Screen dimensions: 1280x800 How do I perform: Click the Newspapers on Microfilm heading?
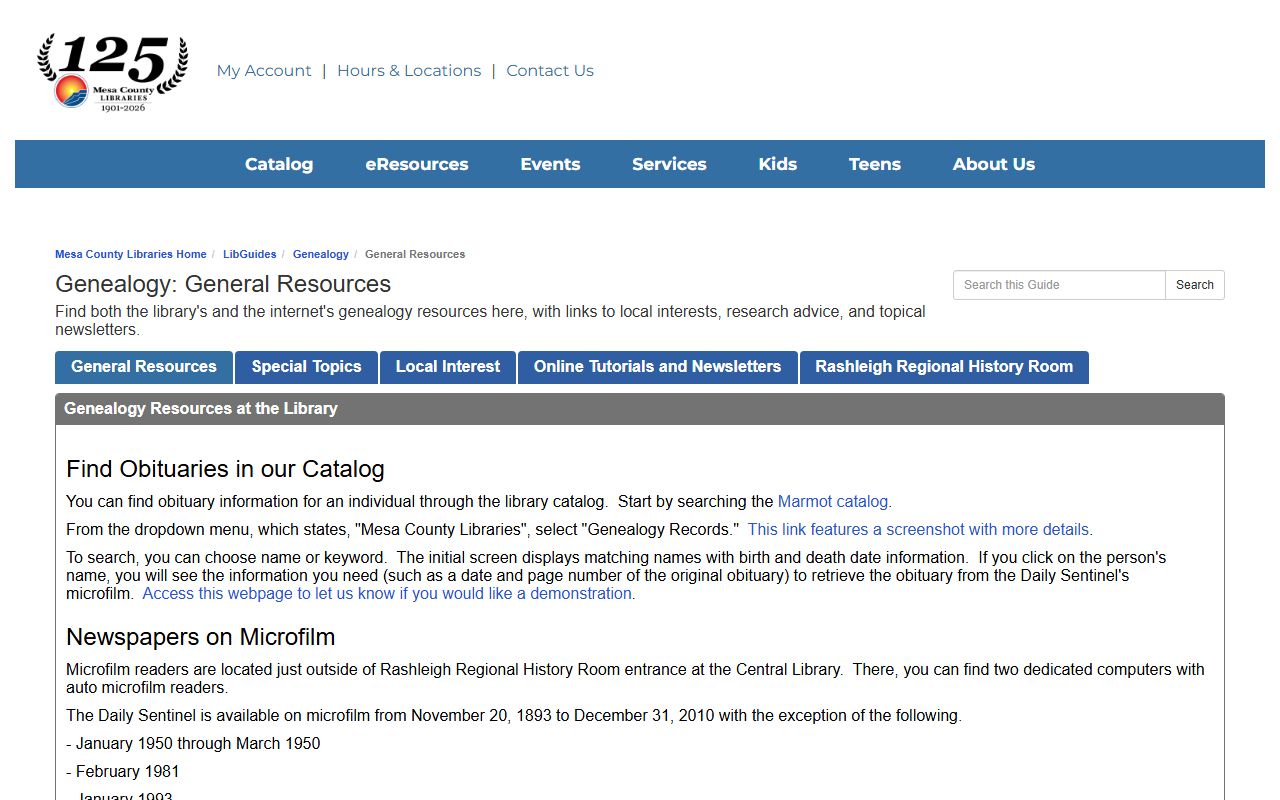pyautogui.click(x=200, y=637)
